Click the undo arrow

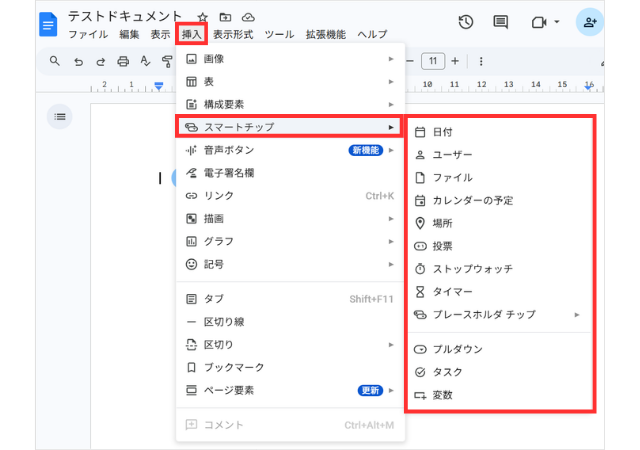click(78, 62)
